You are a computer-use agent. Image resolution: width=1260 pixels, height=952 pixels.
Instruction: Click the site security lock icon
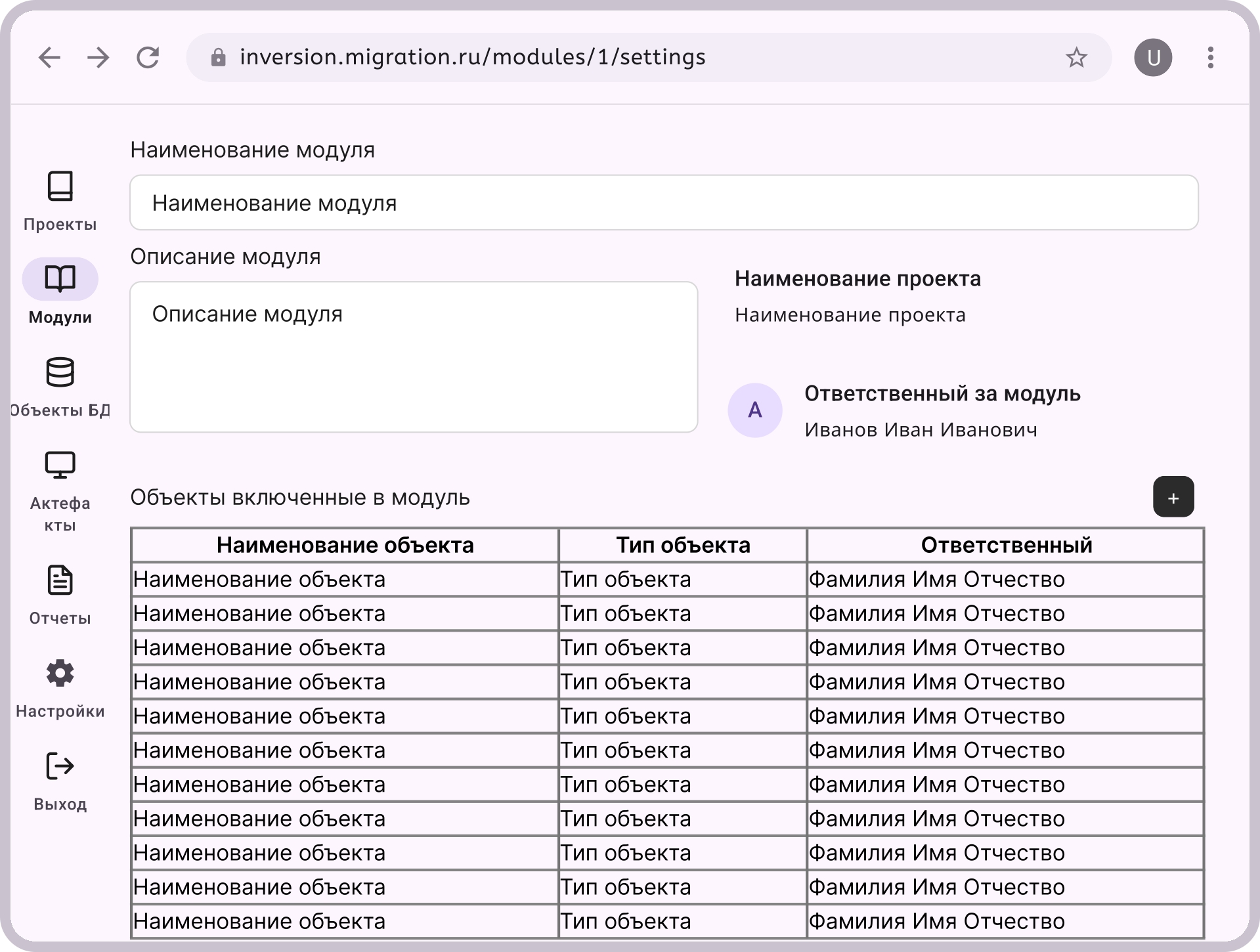(218, 58)
